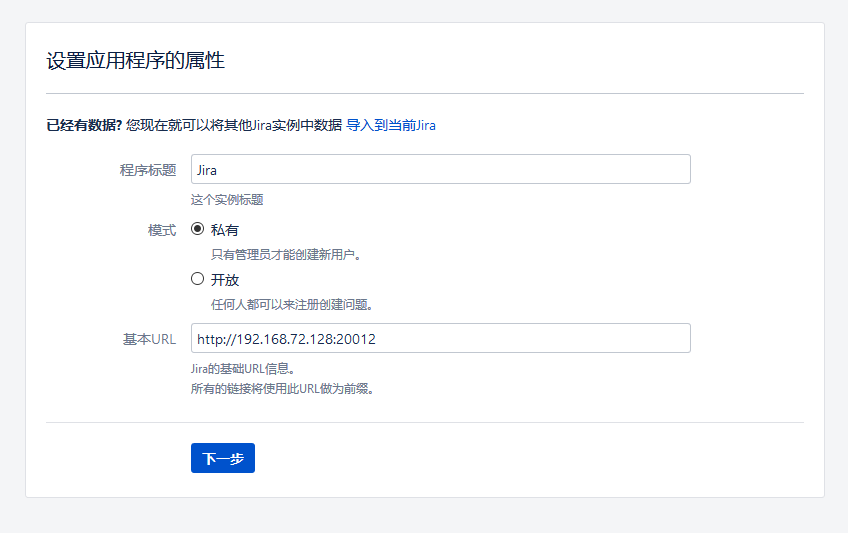
Task: Click the 只有管理员才能创建新用户 description
Action: [286, 254]
